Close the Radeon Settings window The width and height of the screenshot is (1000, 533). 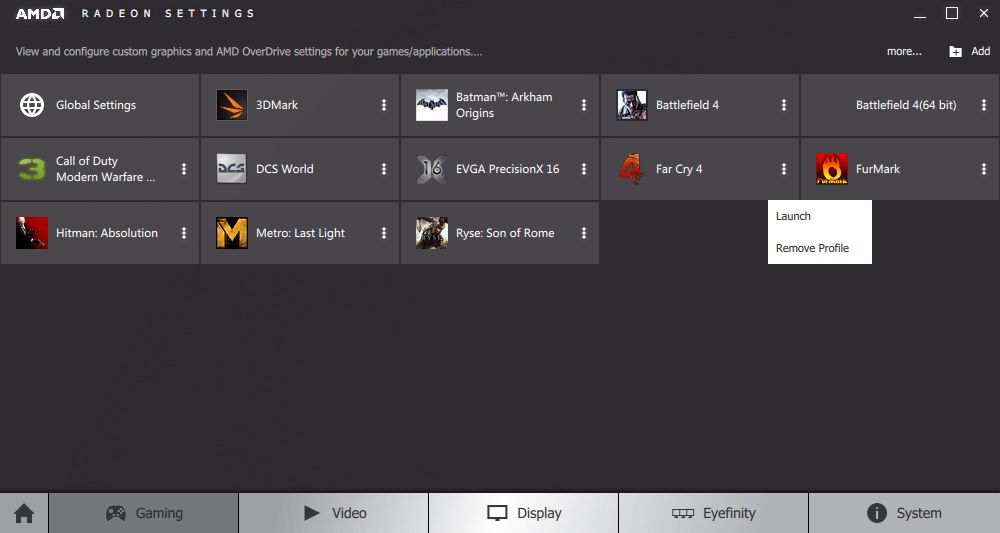(x=983, y=13)
